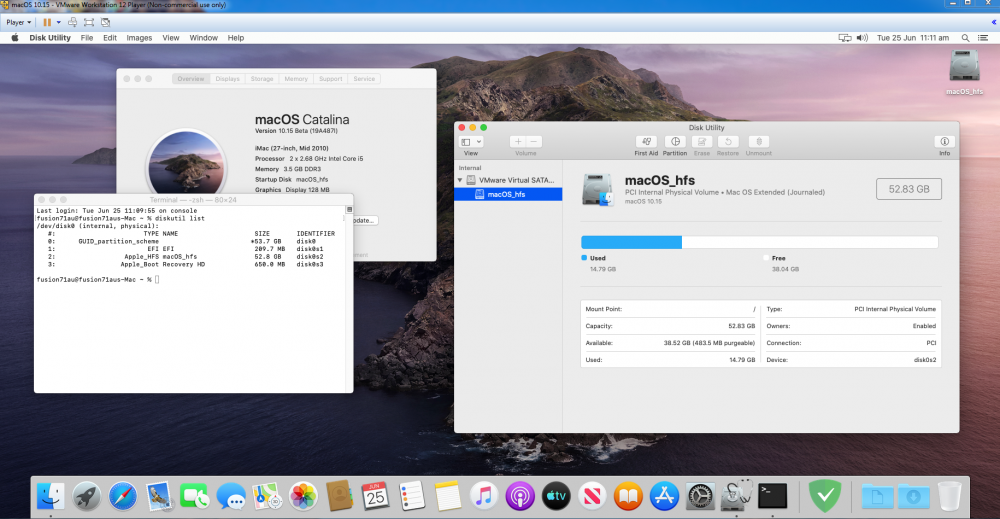
Task: Open Apple TV from the Dock
Action: tap(556, 495)
